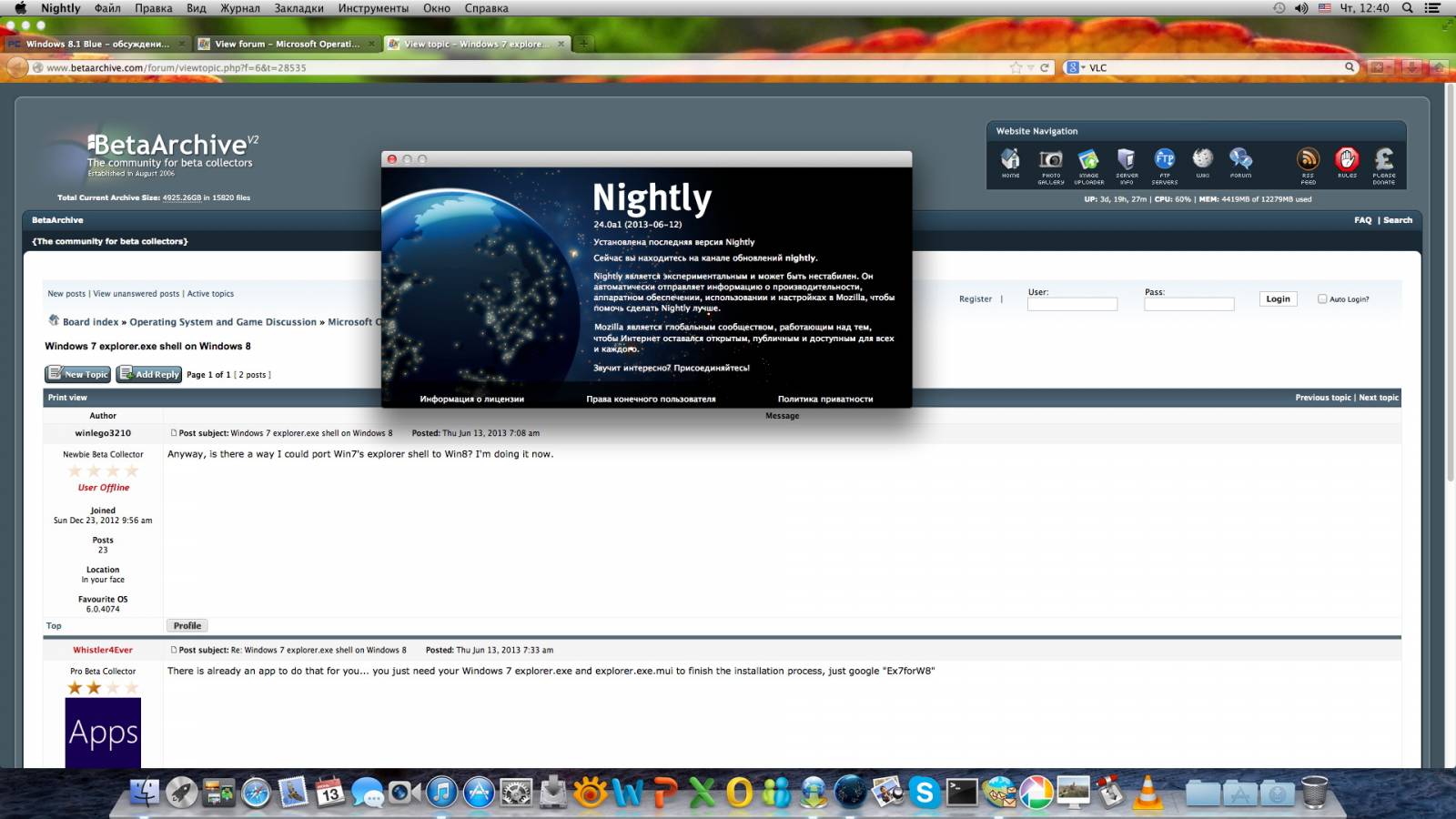Open System Preferences gear in the Dock
The height and width of the screenshot is (819, 1456).
(x=516, y=793)
